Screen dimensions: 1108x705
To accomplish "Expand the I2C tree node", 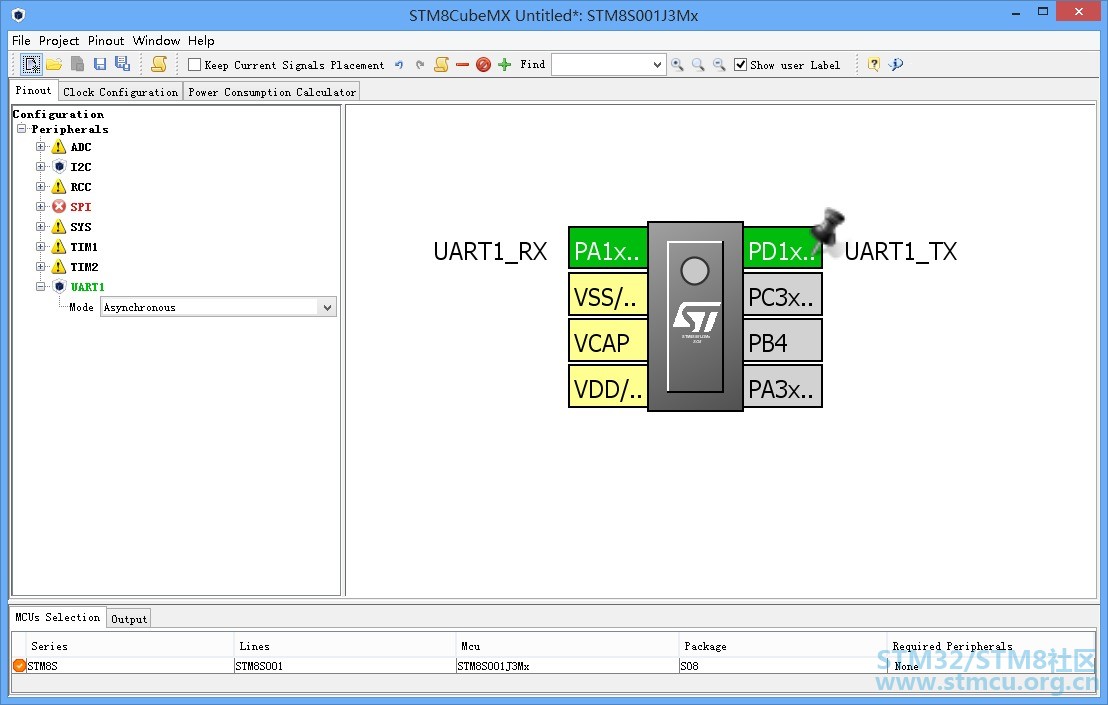I will [40, 167].
